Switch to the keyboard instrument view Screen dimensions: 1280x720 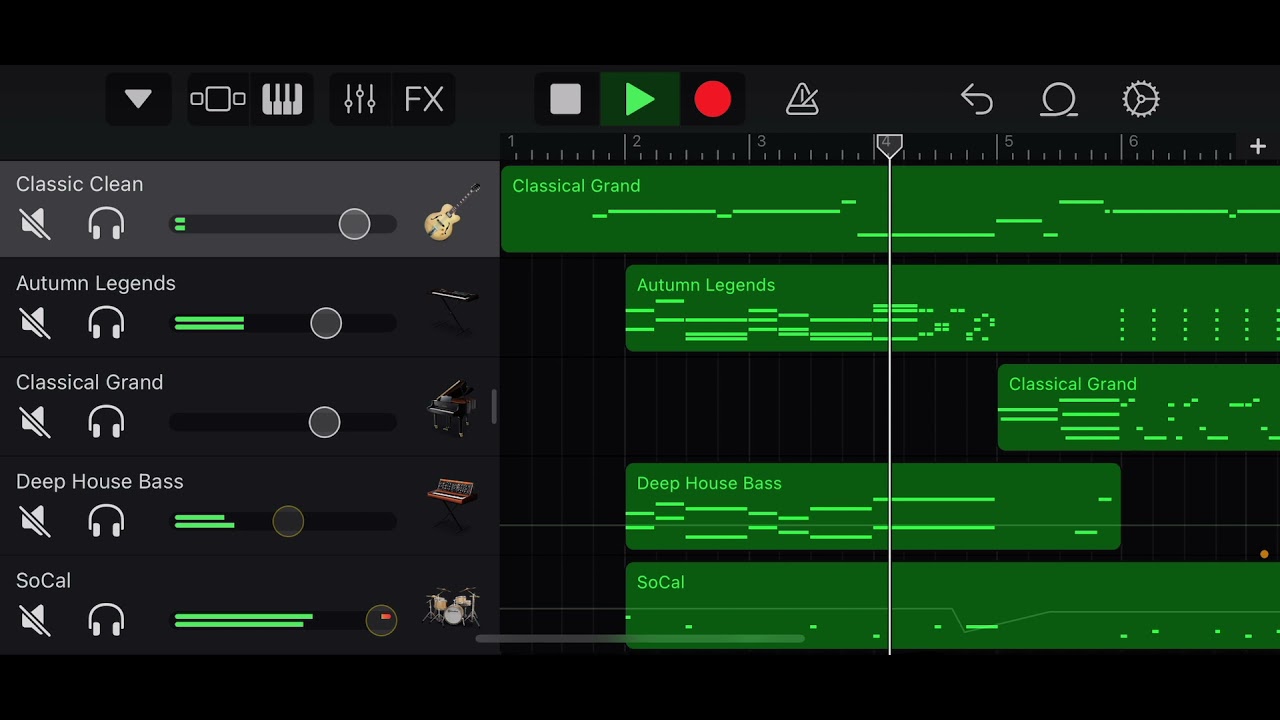282,99
